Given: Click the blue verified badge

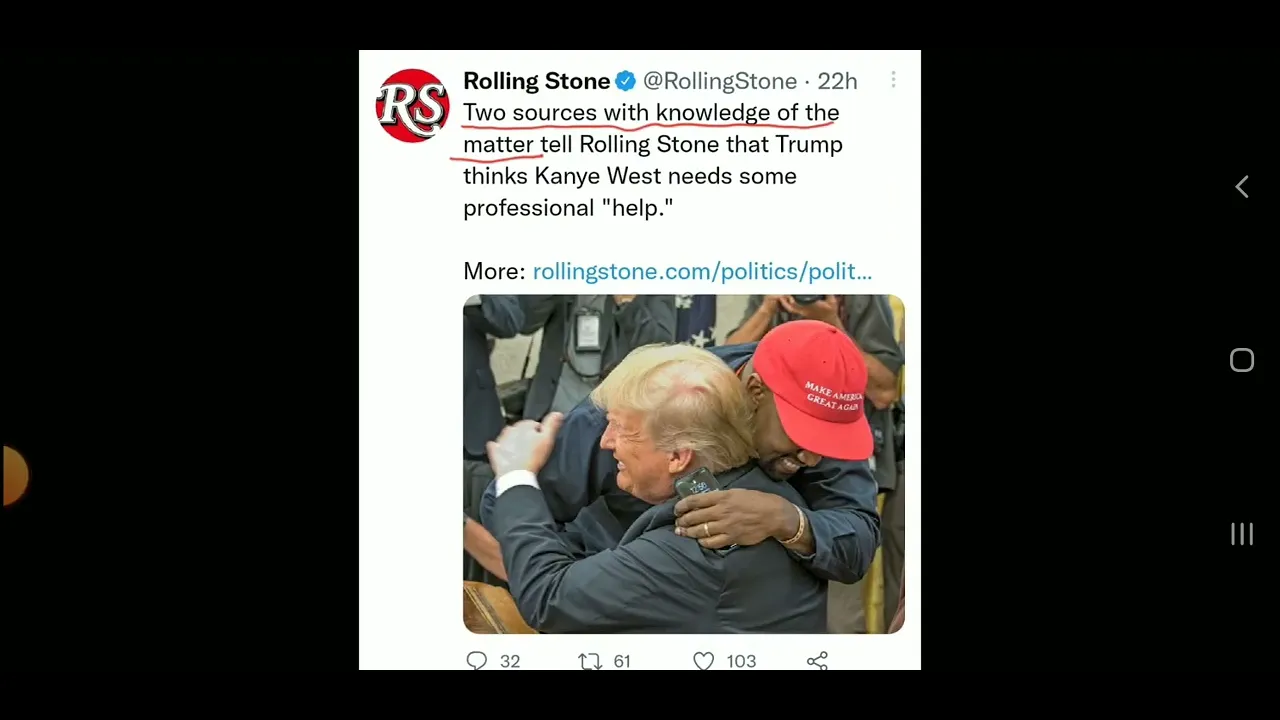Looking at the screenshot, I should 626,81.
